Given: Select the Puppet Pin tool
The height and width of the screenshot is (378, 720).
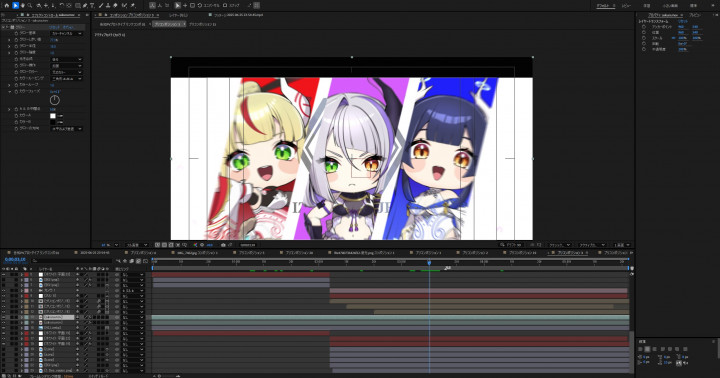Looking at the screenshot, I should click(133, 6).
